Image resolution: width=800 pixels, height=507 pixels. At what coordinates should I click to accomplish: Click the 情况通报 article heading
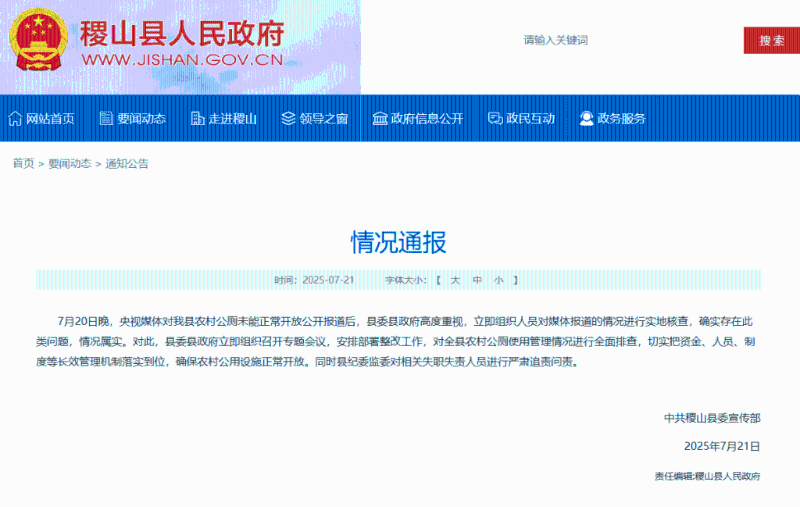[x=398, y=242]
